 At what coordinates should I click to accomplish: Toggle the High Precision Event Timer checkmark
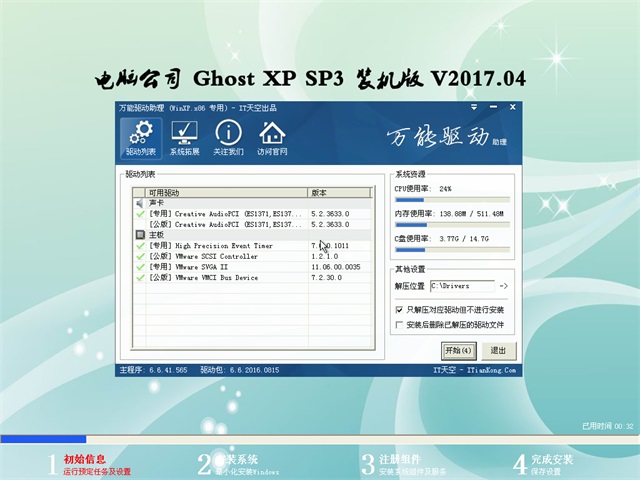pos(140,246)
